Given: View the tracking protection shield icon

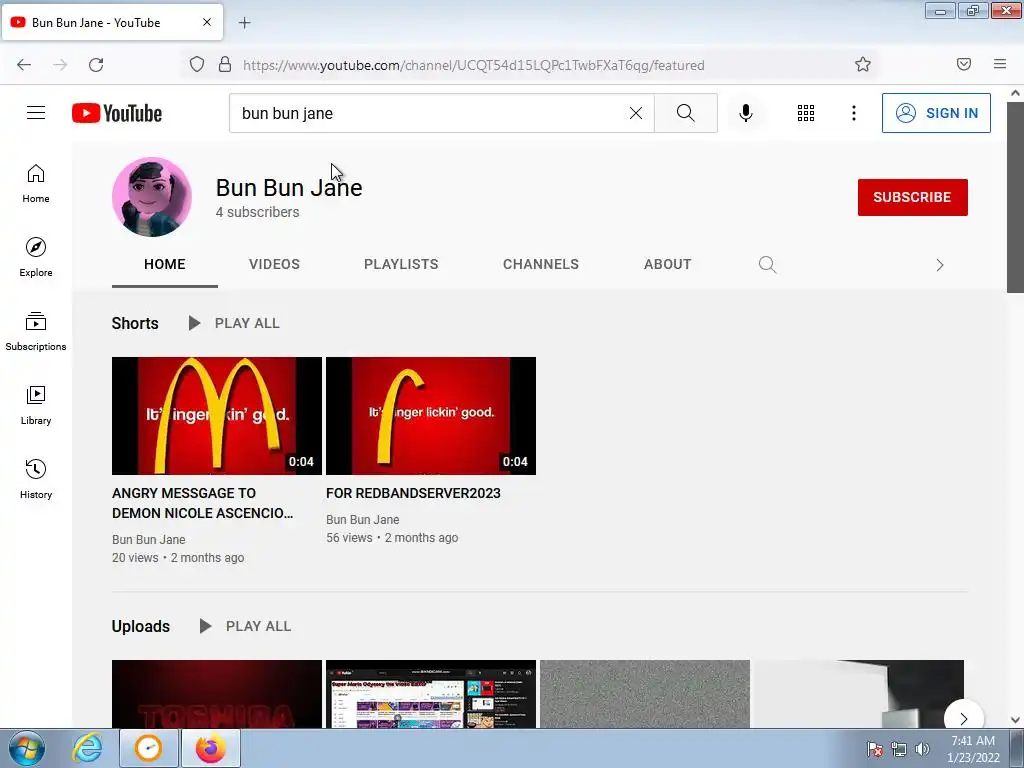Looking at the screenshot, I should pos(197,64).
